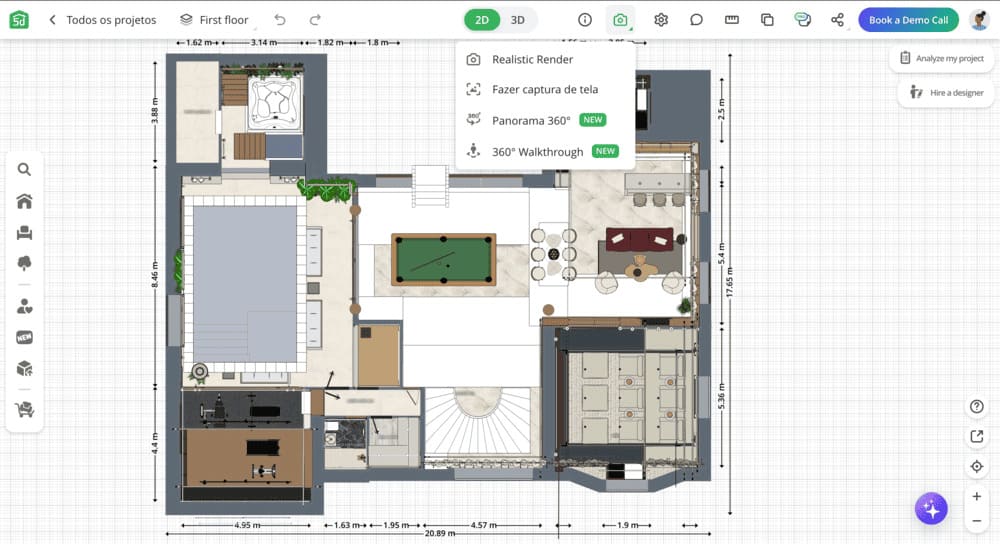
Task: Zoom in with the plus button
Action: [977, 497]
